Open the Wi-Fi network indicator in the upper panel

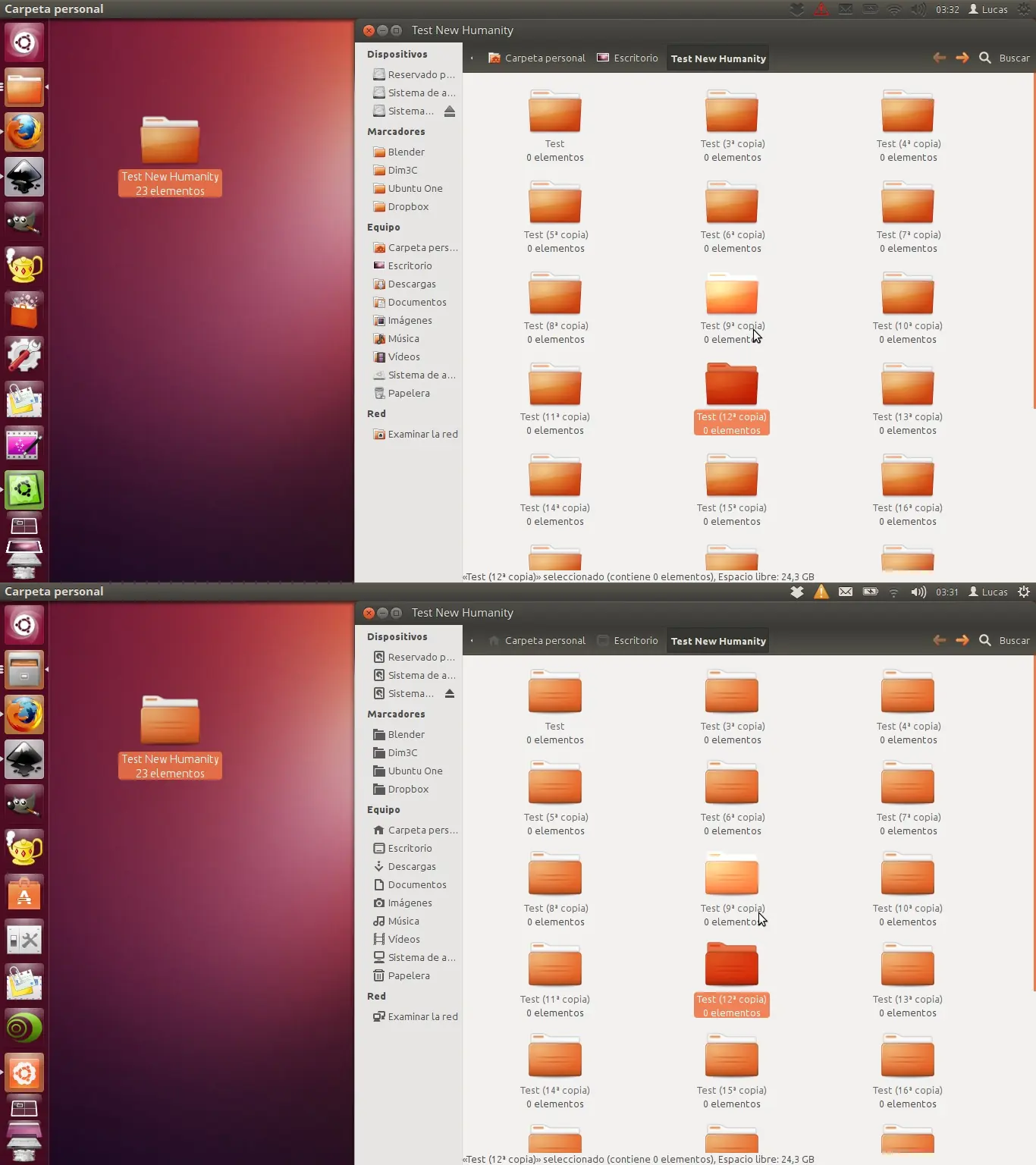coord(894,9)
